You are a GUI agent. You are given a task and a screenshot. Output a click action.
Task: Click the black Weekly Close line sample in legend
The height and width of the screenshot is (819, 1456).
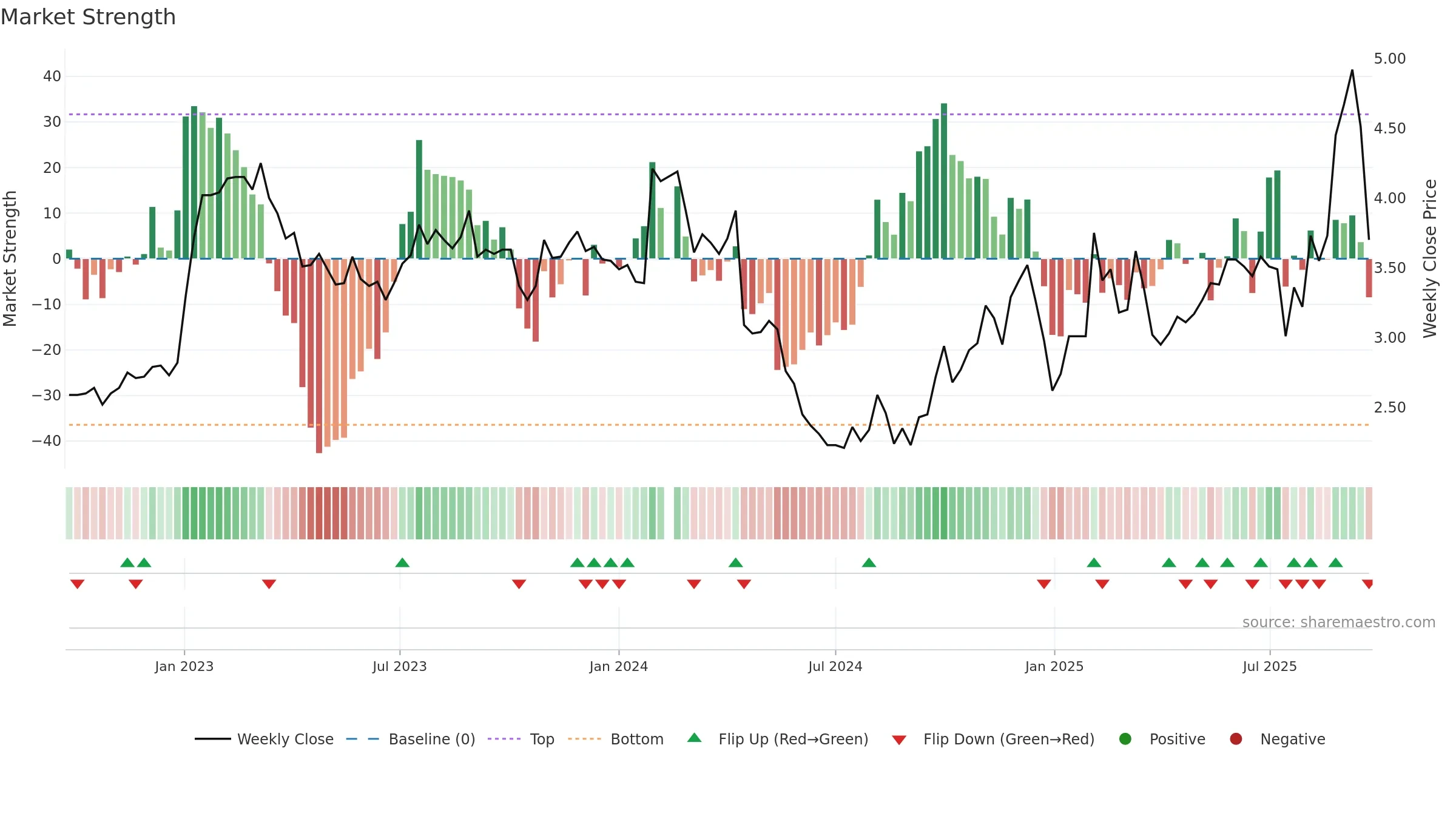tap(213, 739)
